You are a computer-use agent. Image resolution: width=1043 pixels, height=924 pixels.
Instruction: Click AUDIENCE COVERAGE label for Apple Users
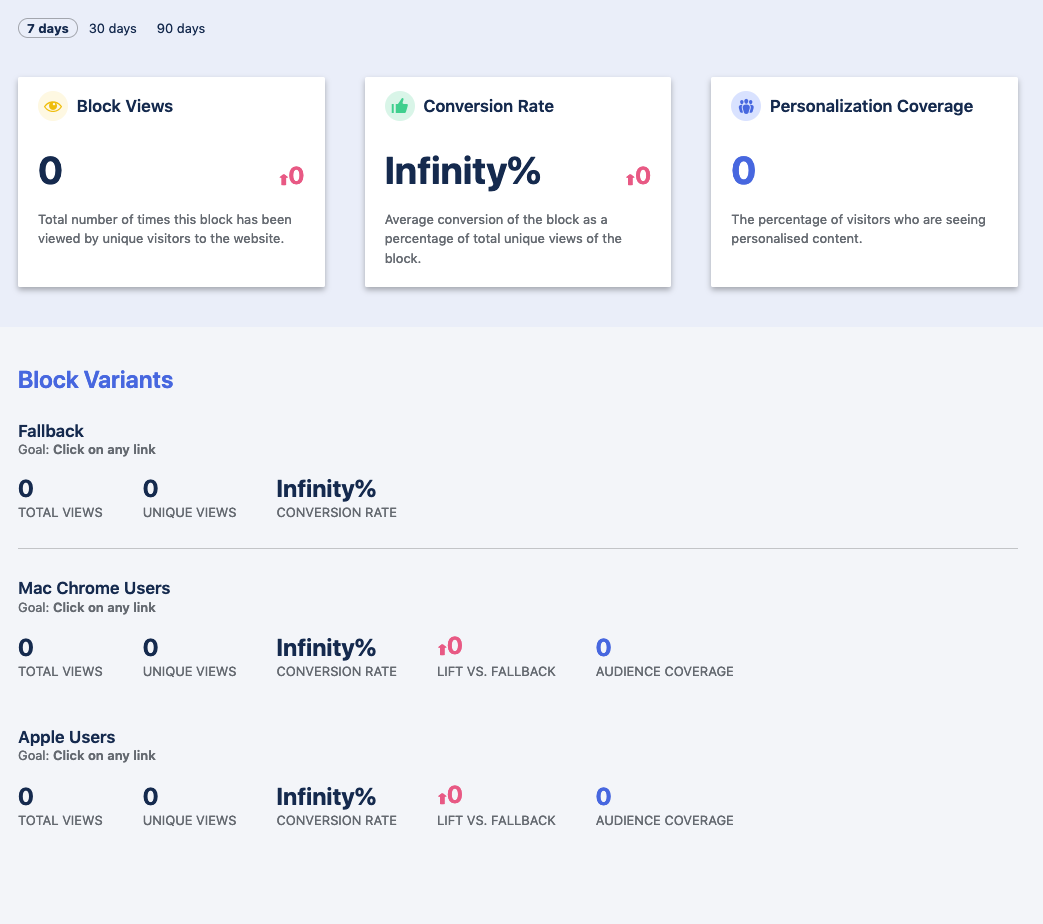click(665, 820)
